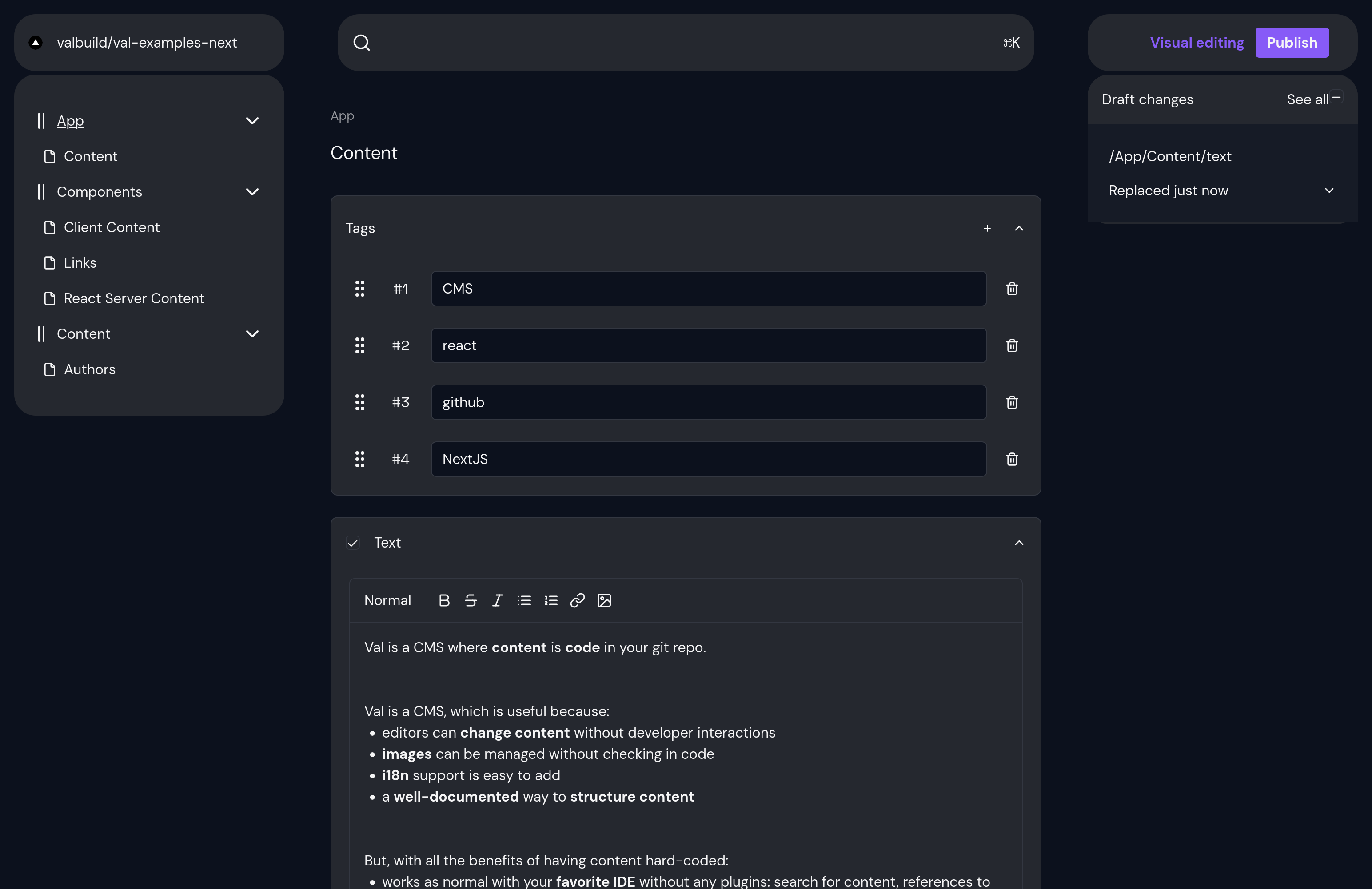Open the Normal text style dropdown
The height and width of the screenshot is (889, 1372).
[387, 600]
